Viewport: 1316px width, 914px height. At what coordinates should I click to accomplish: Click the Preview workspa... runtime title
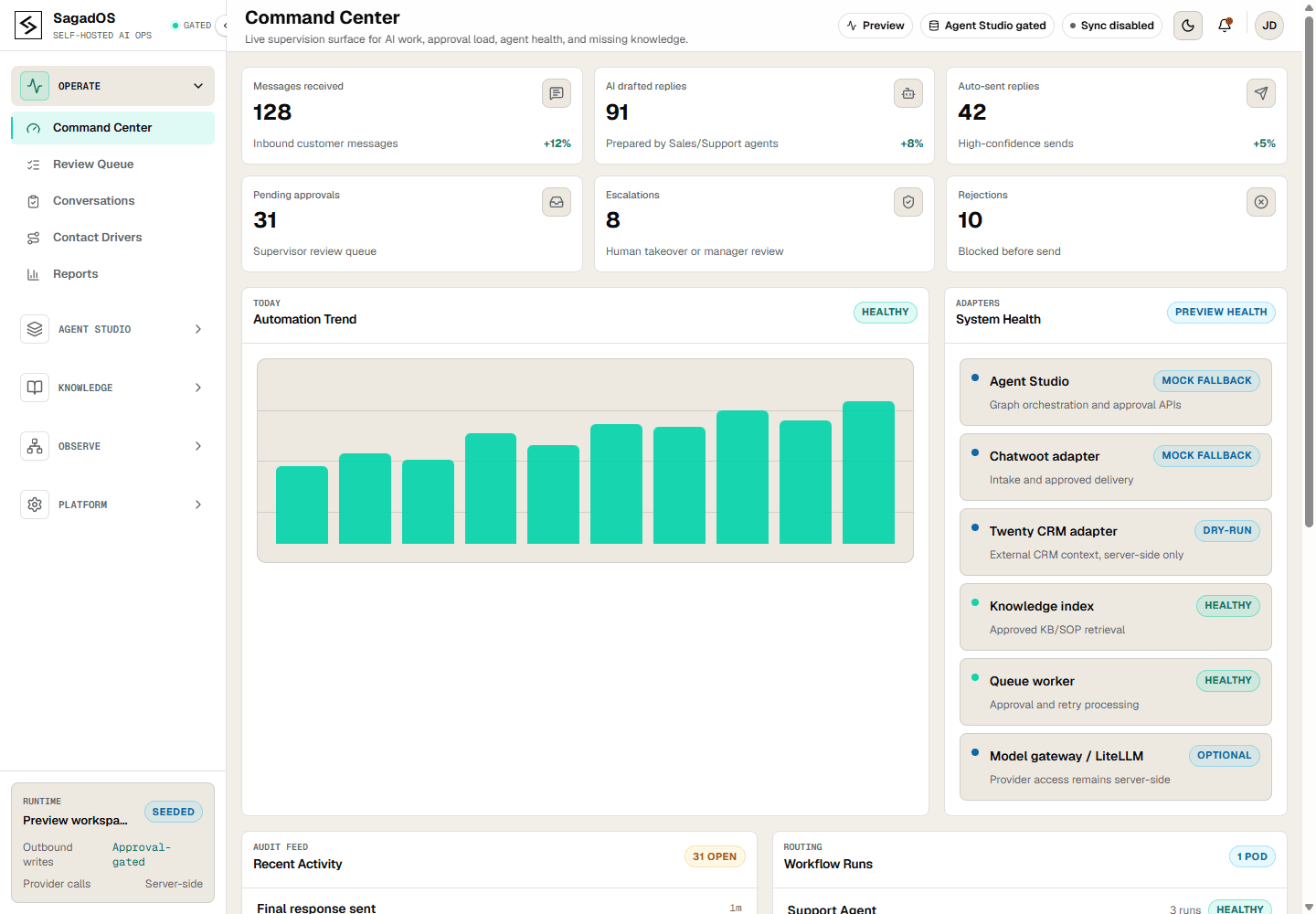[75, 821]
